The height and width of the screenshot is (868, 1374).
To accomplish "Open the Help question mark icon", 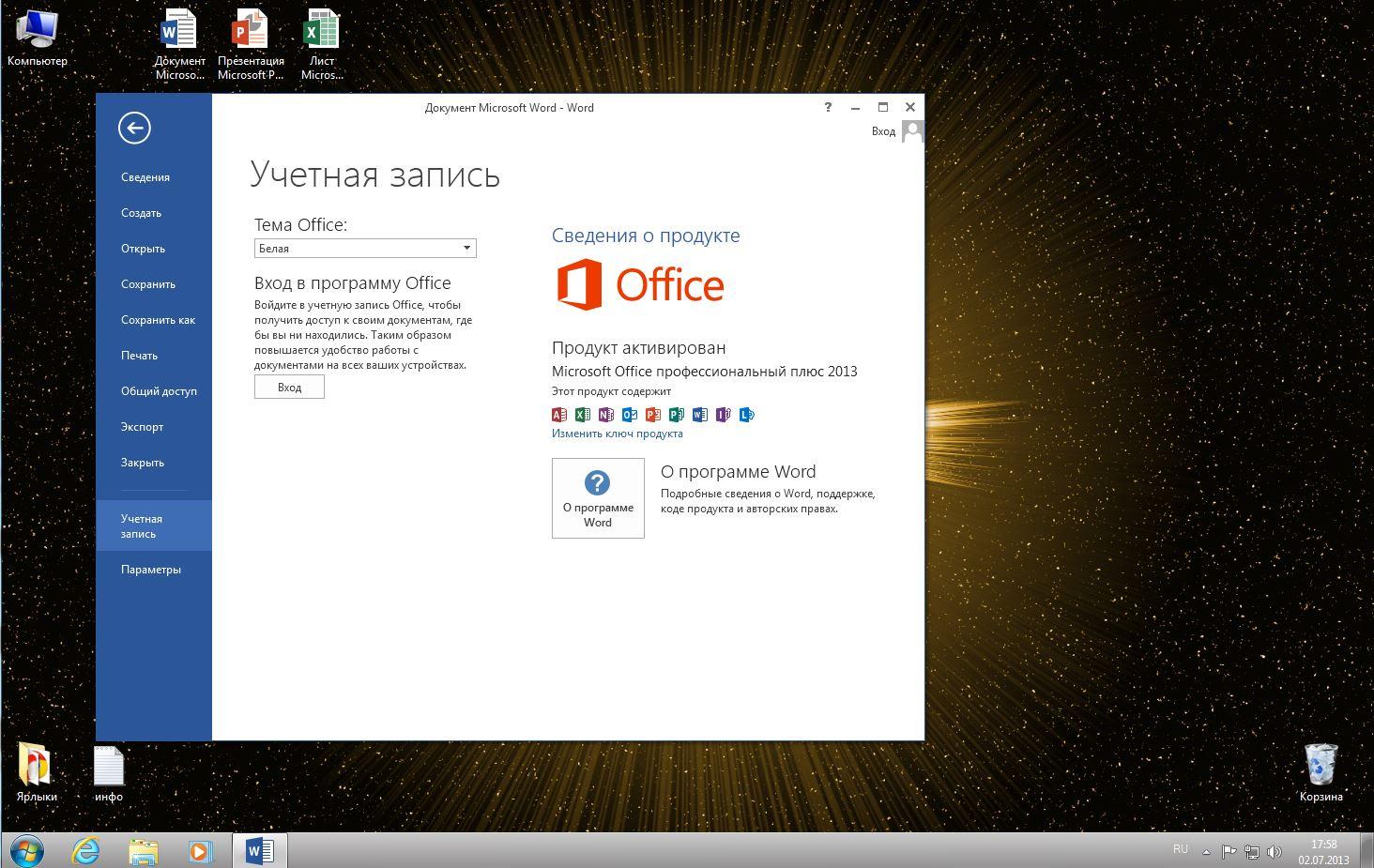I will [x=827, y=107].
